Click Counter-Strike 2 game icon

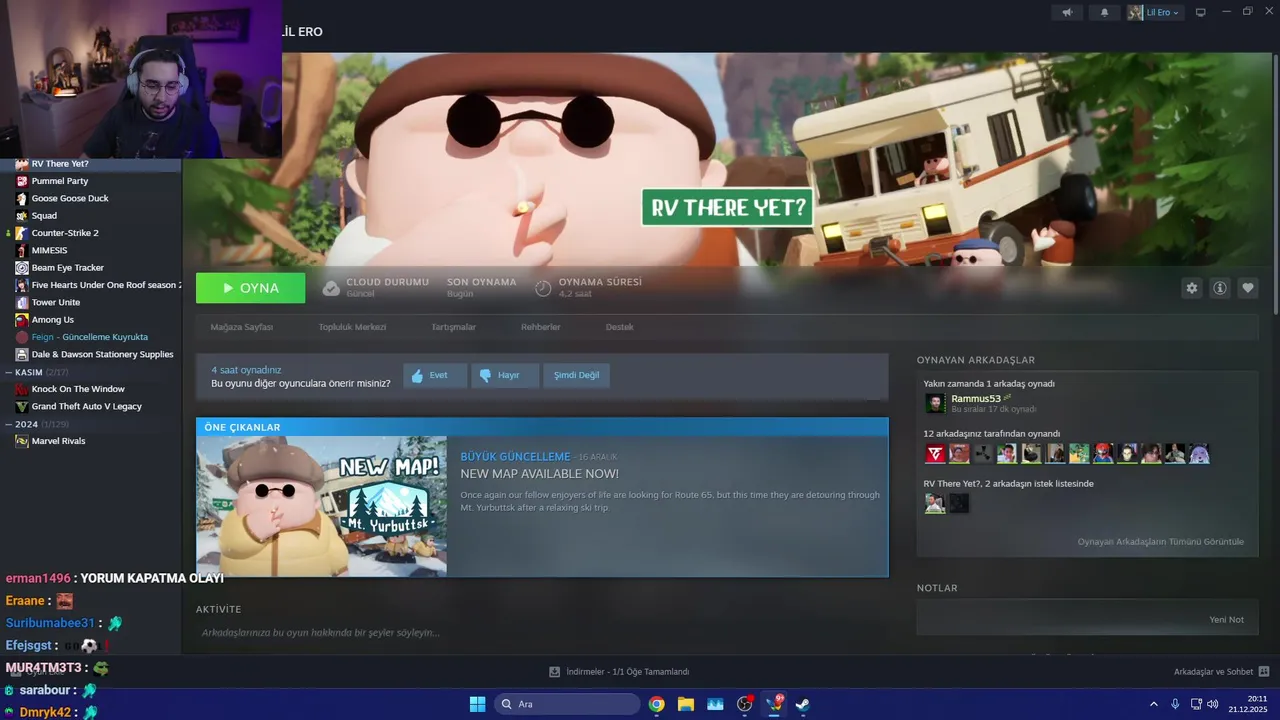[22, 233]
